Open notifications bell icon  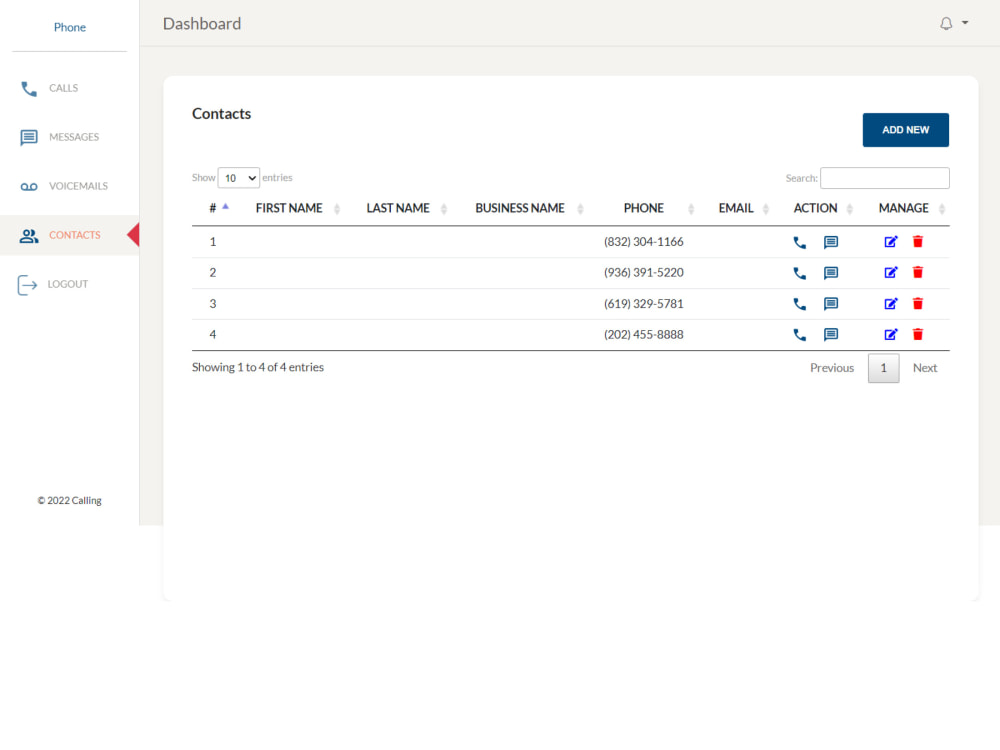[946, 24]
